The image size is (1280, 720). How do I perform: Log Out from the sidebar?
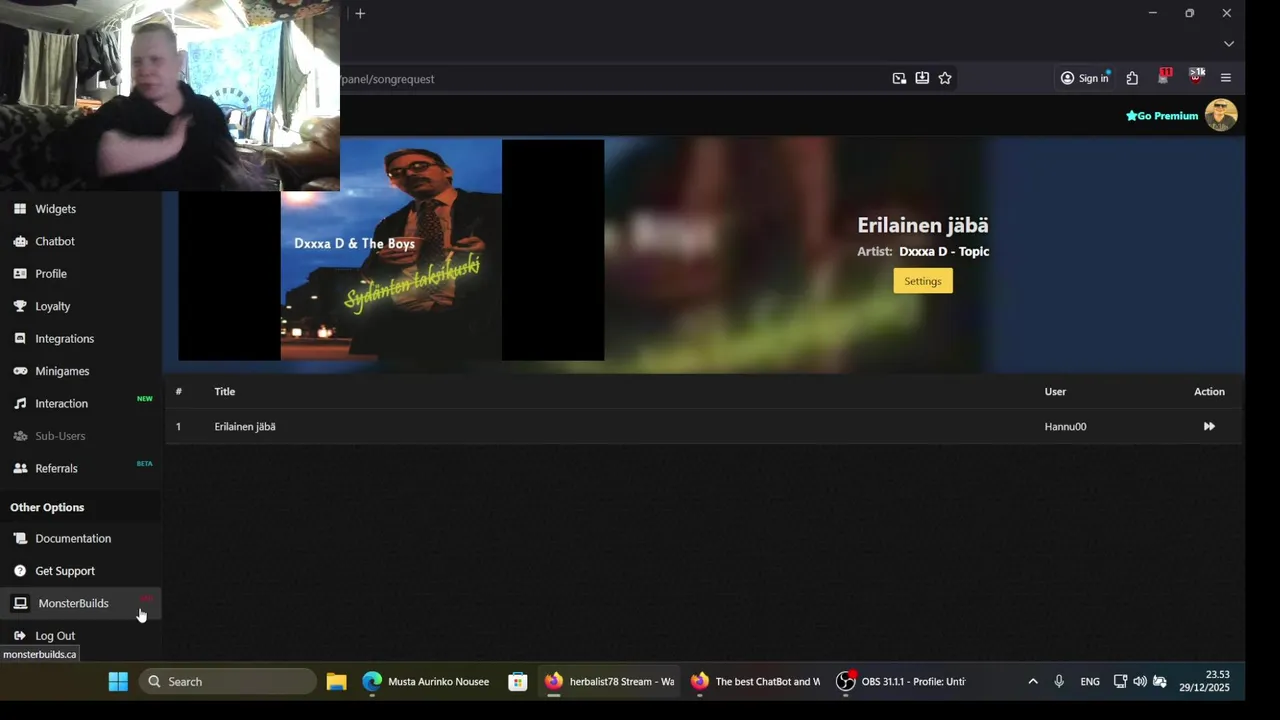tap(55, 636)
